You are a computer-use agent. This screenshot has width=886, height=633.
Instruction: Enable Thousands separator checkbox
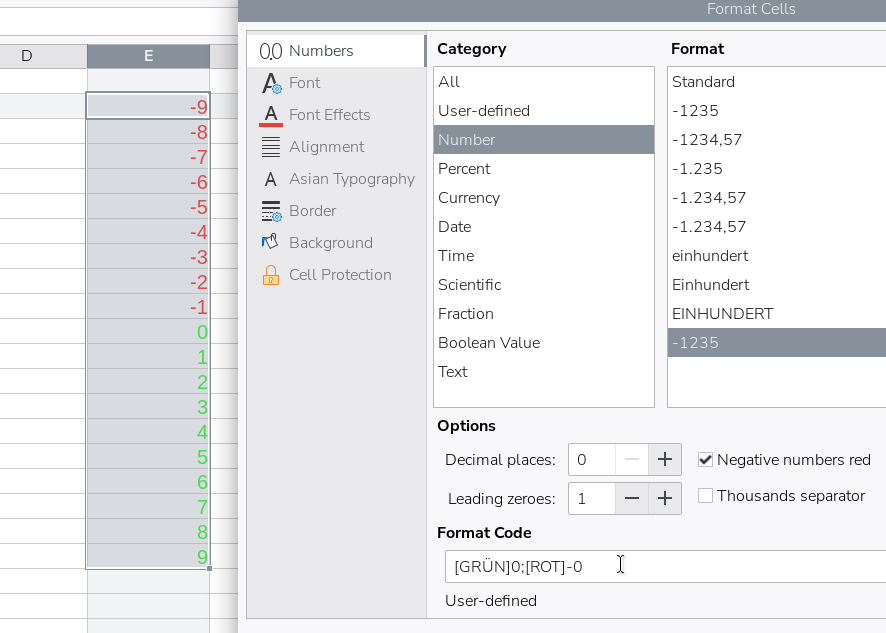point(705,496)
